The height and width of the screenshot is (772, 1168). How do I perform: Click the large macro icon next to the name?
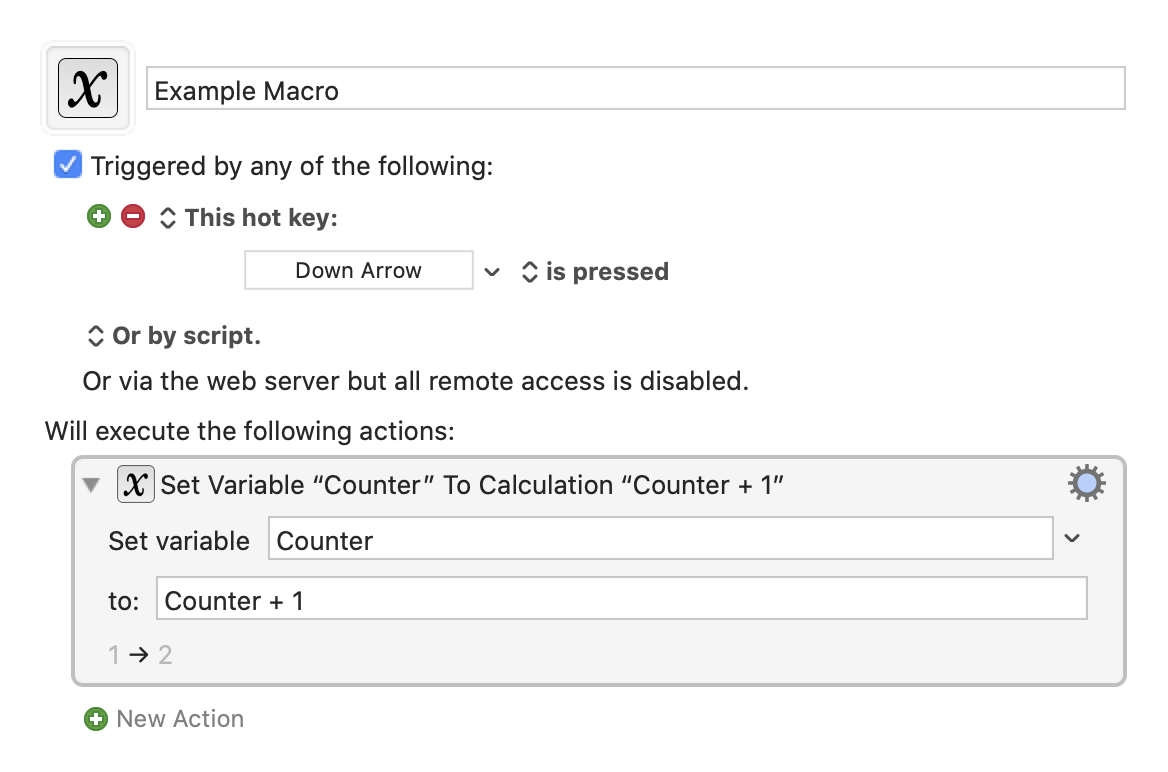[x=88, y=88]
